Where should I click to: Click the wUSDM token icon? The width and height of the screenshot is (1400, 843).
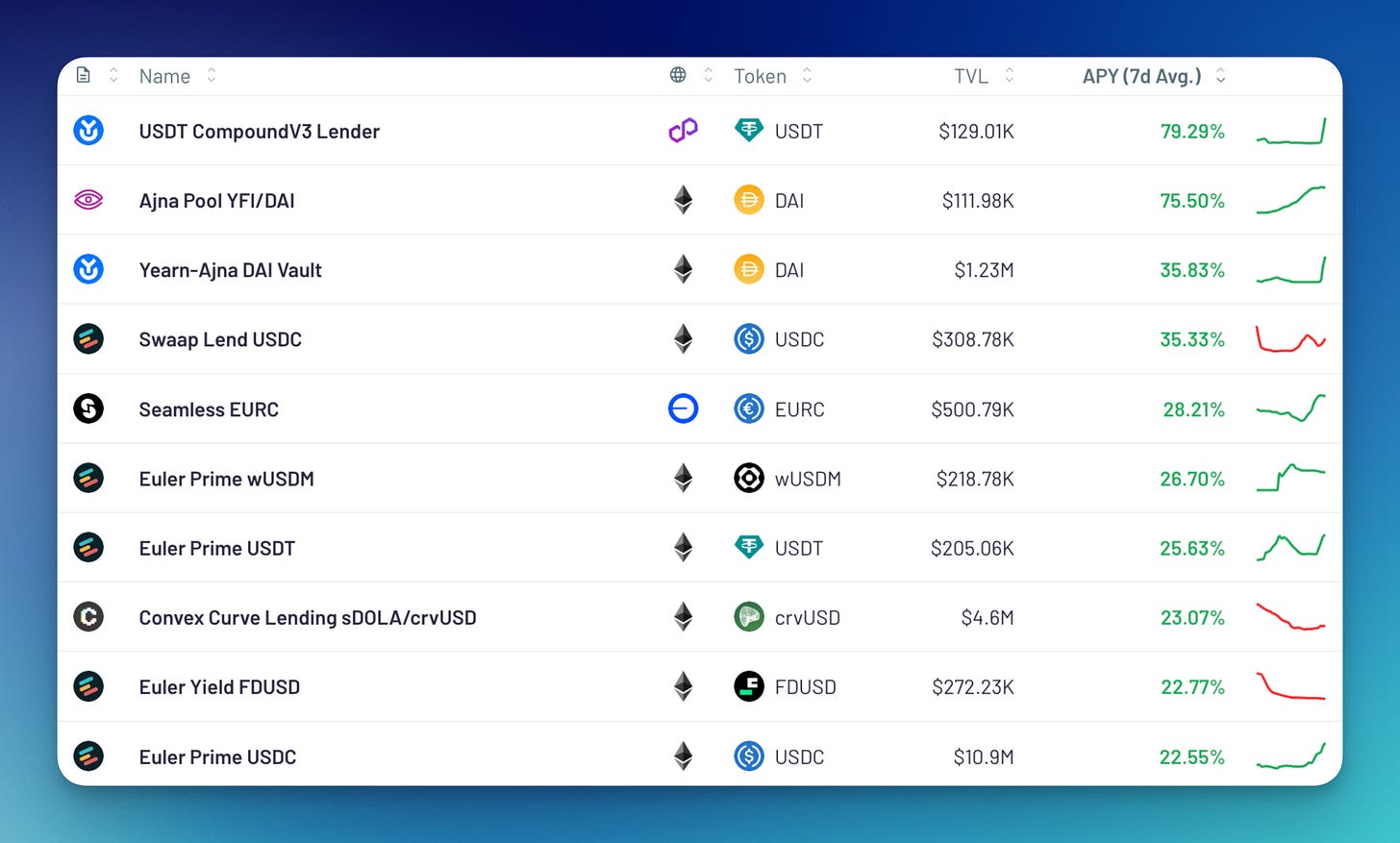click(748, 478)
